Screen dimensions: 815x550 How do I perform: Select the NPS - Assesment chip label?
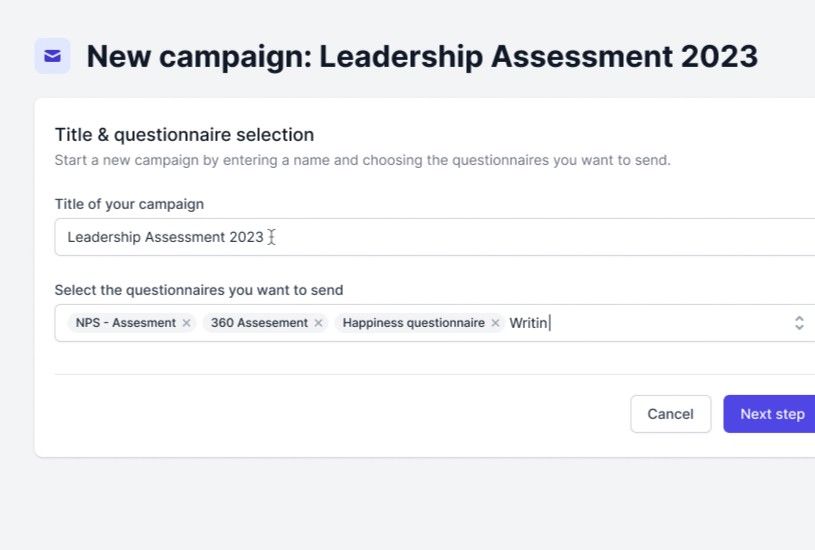[x=125, y=323]
